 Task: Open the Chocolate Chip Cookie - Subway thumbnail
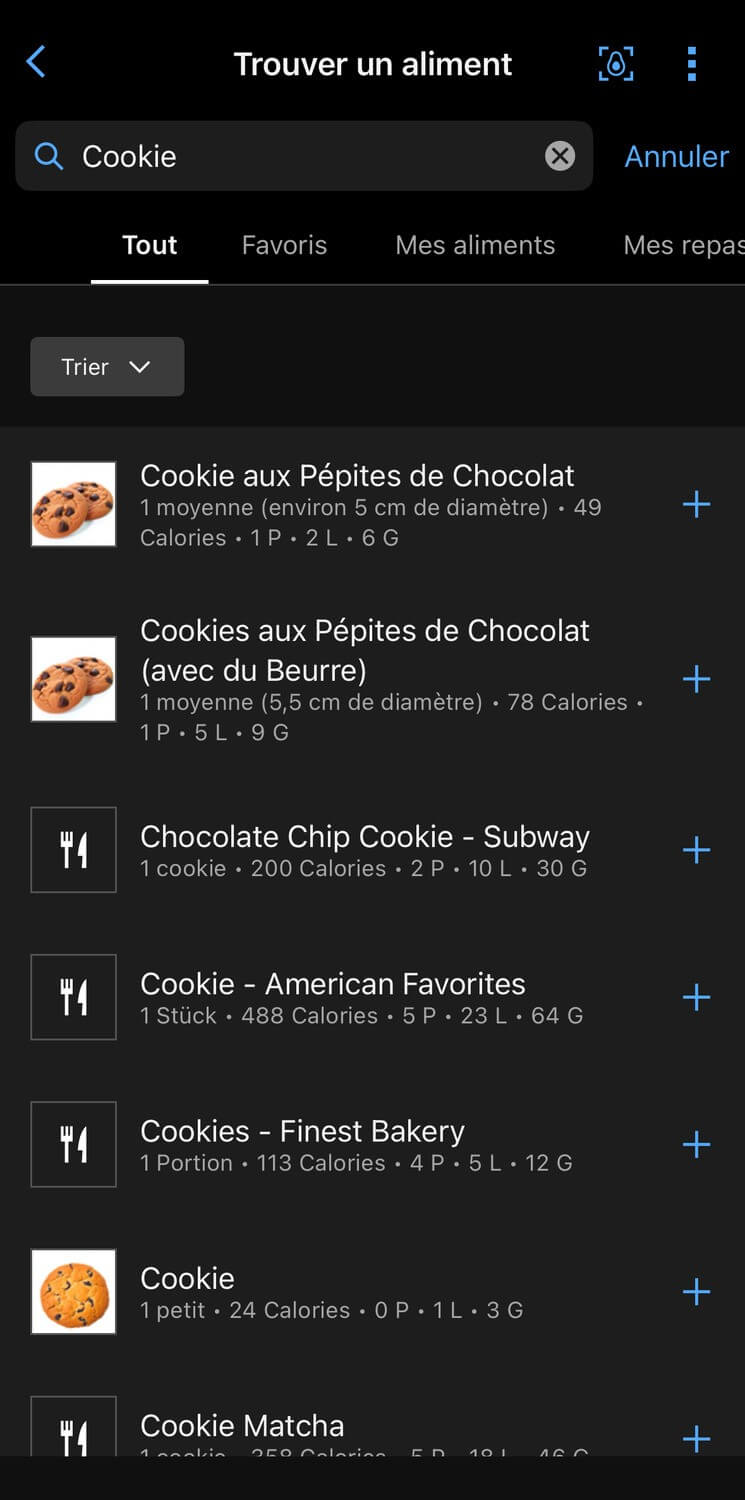[74, 850]
